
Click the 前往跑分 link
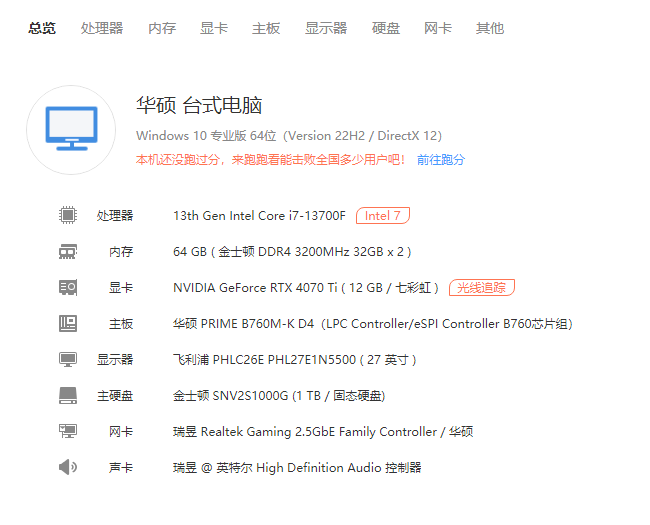pyautogui.click(x=441, y=159)
